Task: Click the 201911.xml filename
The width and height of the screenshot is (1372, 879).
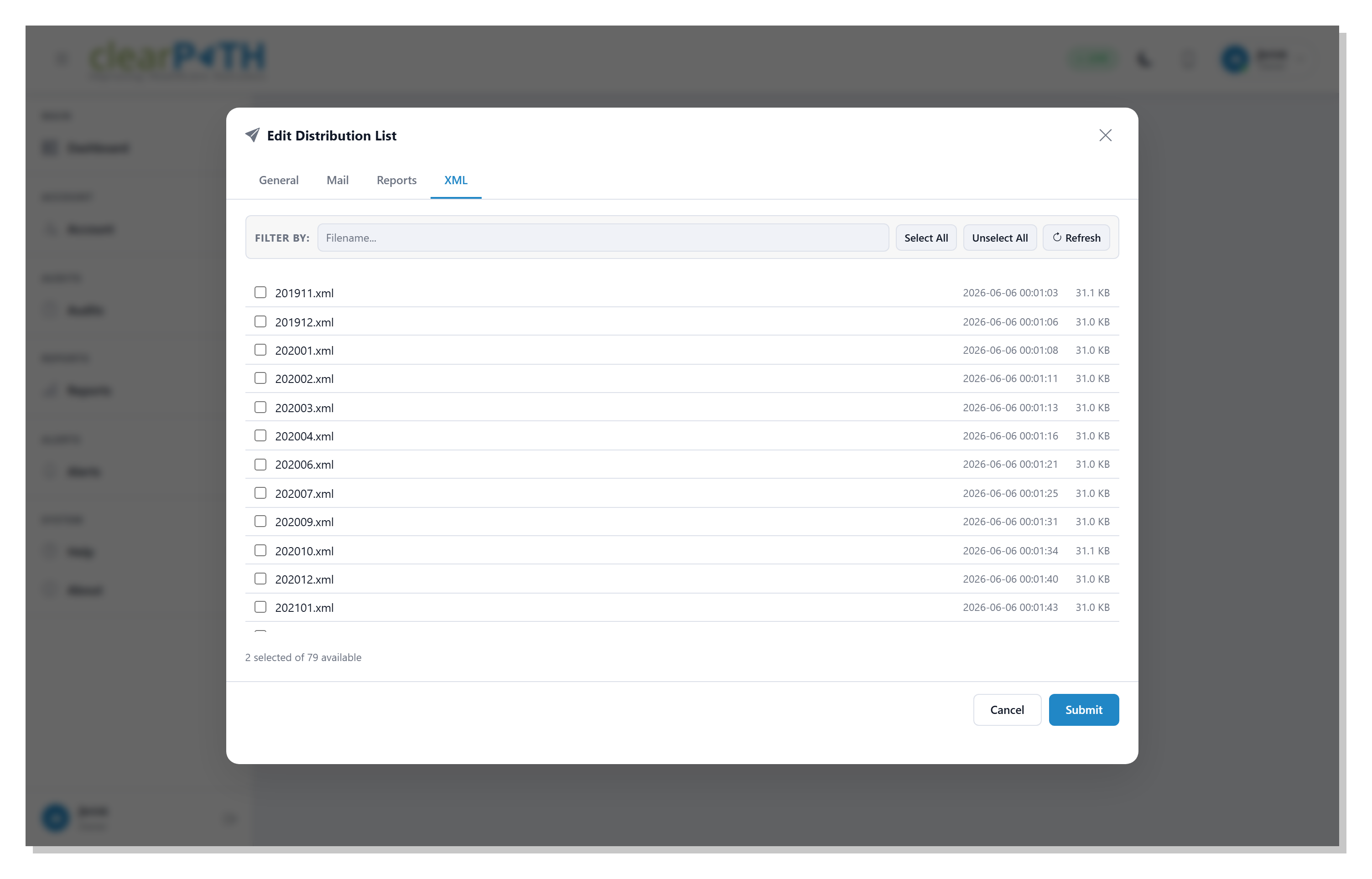Action: pyautogui.click(x=304, y=293)
